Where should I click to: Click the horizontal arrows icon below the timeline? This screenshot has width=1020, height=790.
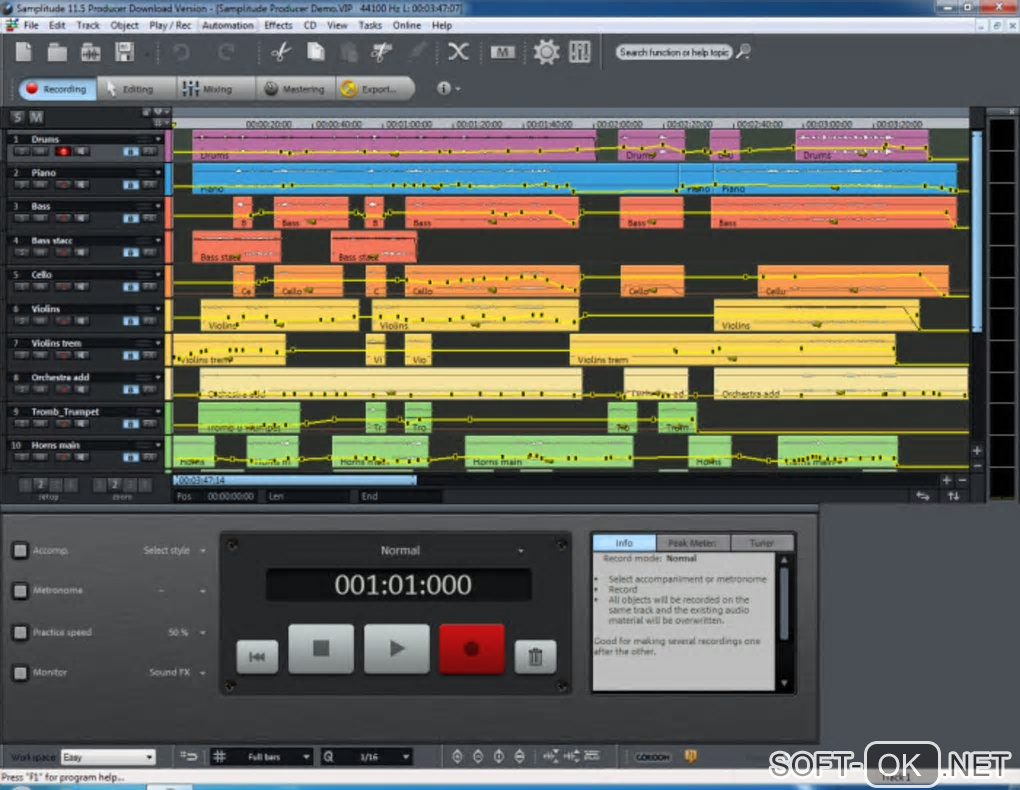click(922, 496)
